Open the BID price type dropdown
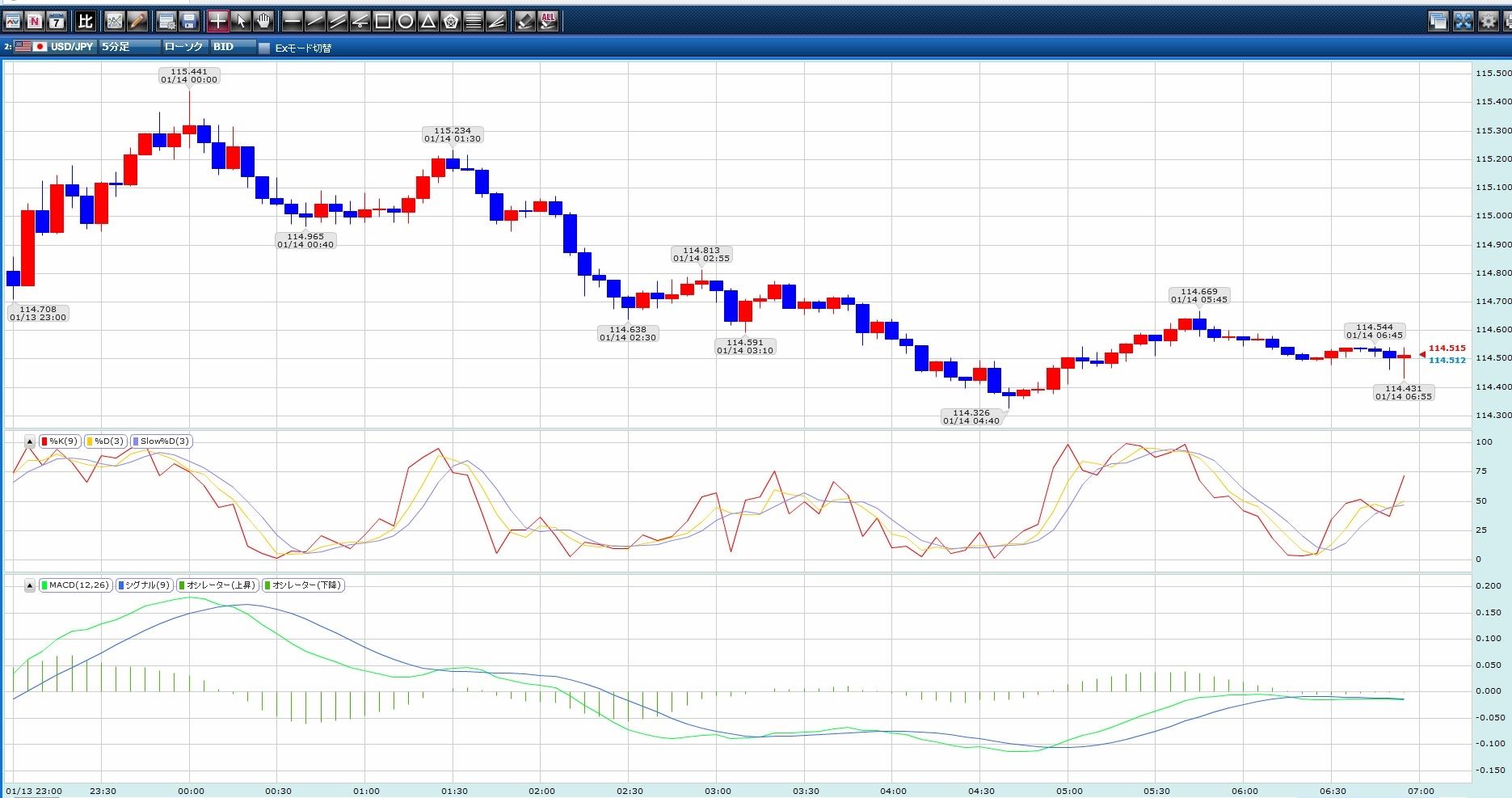This screenshot has width=1512, height=798. pos(234,47)
